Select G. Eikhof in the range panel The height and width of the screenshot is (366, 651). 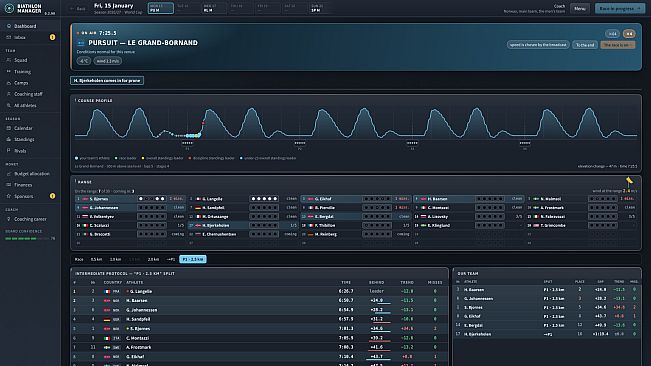coord(356,199)
